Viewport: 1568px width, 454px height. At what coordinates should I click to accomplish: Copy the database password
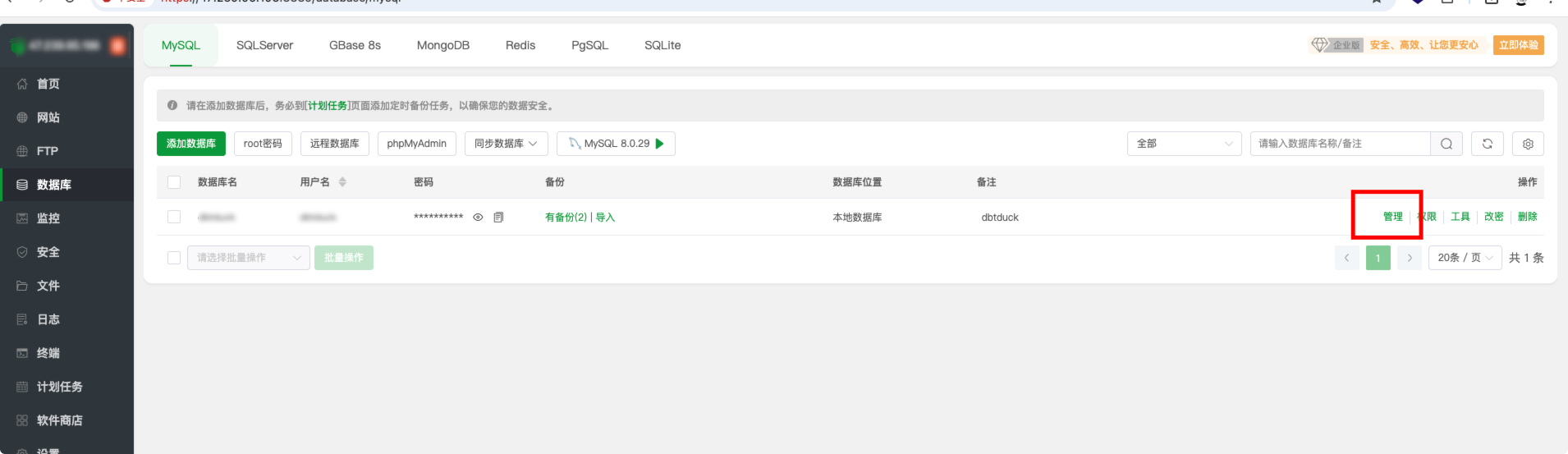pos(498,218)
